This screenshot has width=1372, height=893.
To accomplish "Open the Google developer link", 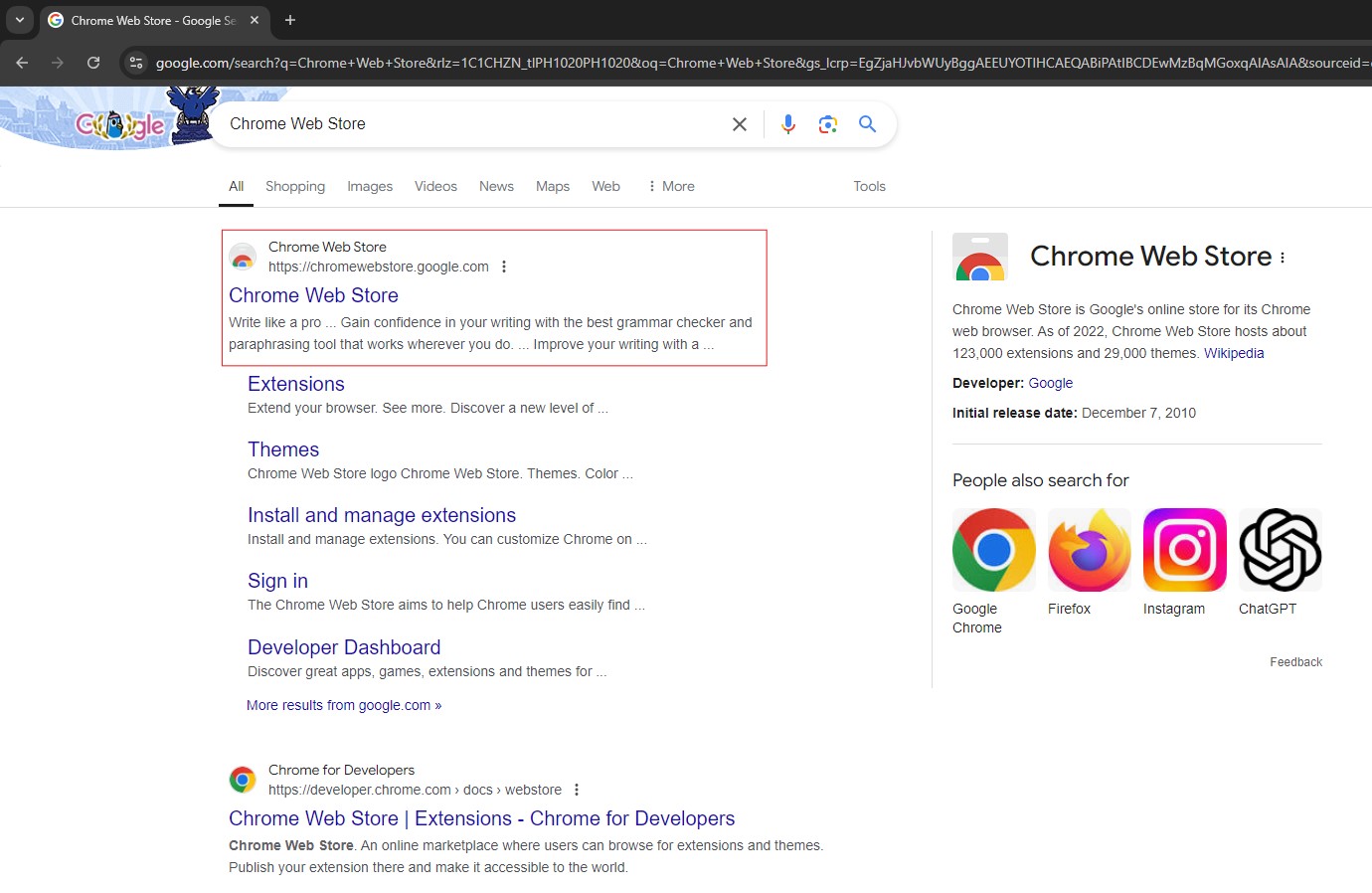I will pyautogui.click(x=1050, y=383).
